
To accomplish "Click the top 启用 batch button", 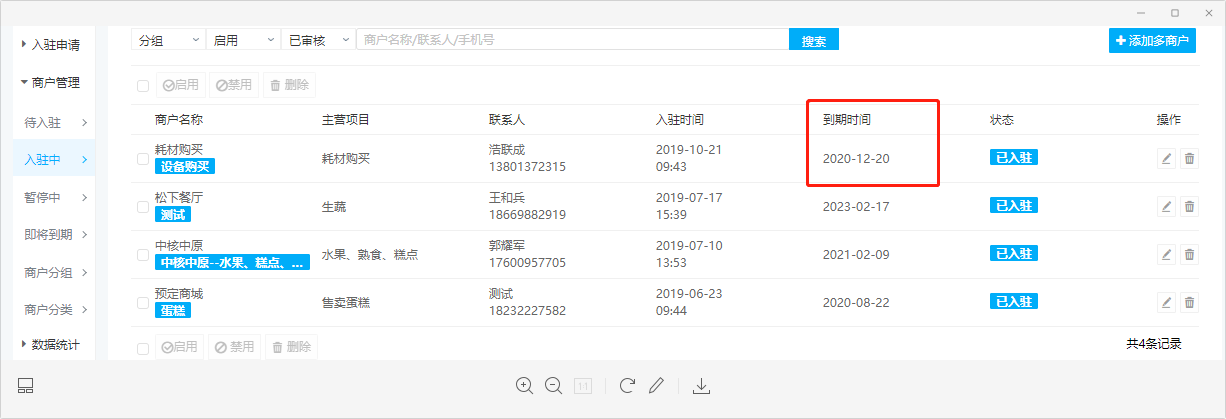I will click(x=180, y=85).
